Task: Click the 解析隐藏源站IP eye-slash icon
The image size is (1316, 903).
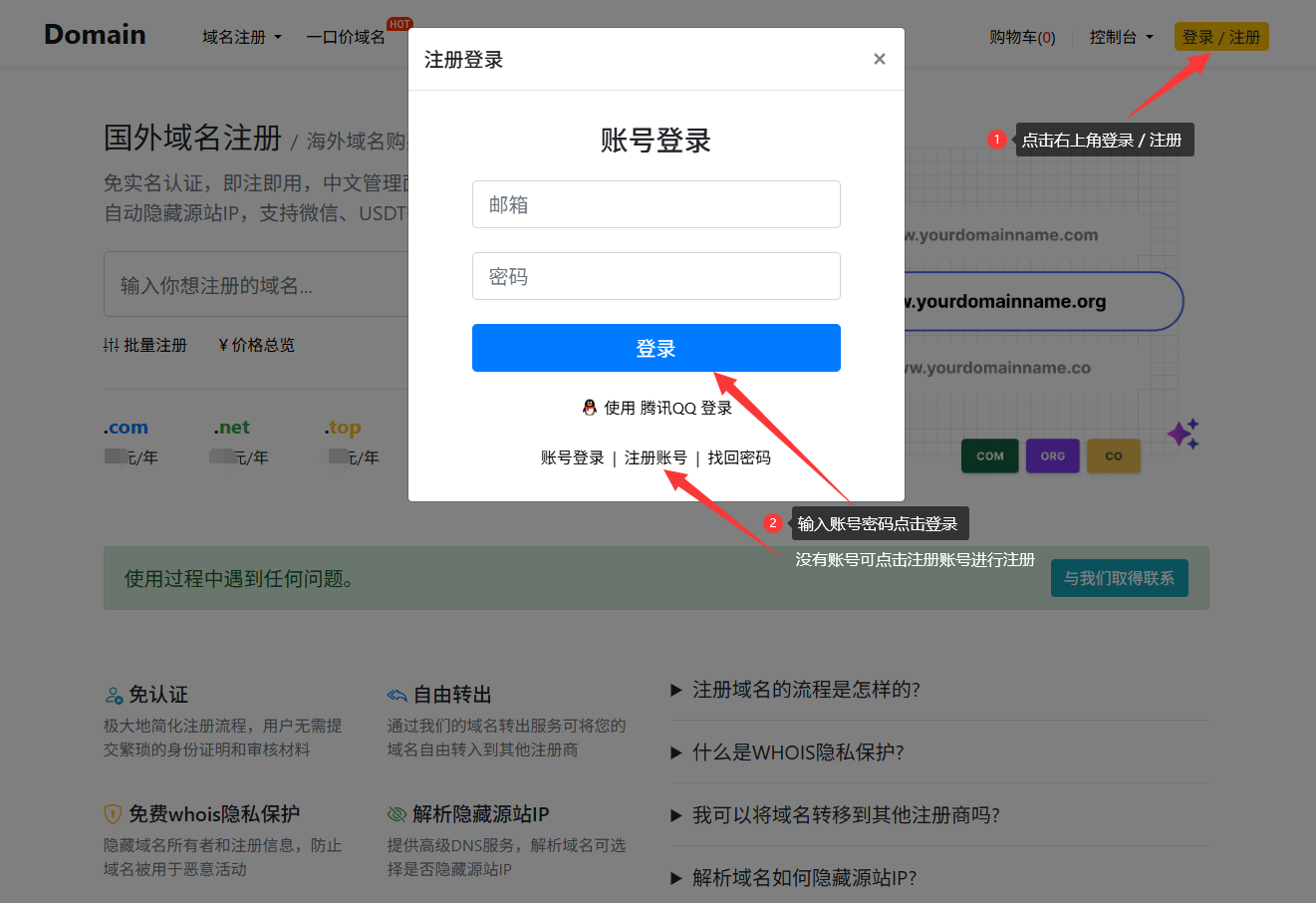Action: click(397, 814)
